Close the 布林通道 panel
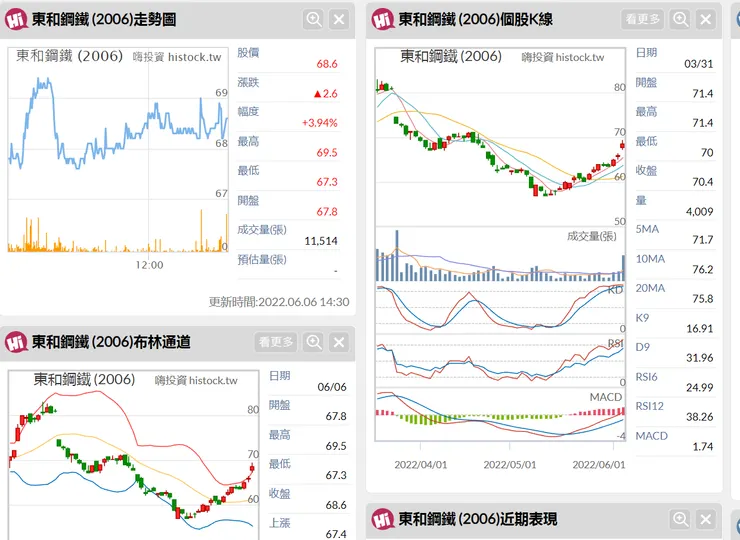 click(x=339, y=342)
